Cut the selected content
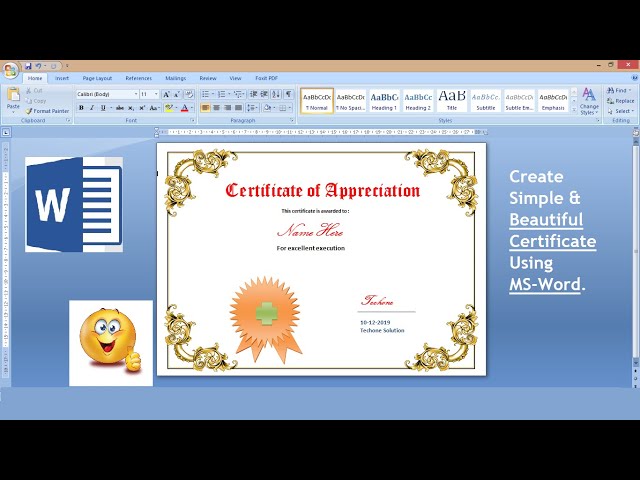640x480 pixels. (x=34, y=90)
